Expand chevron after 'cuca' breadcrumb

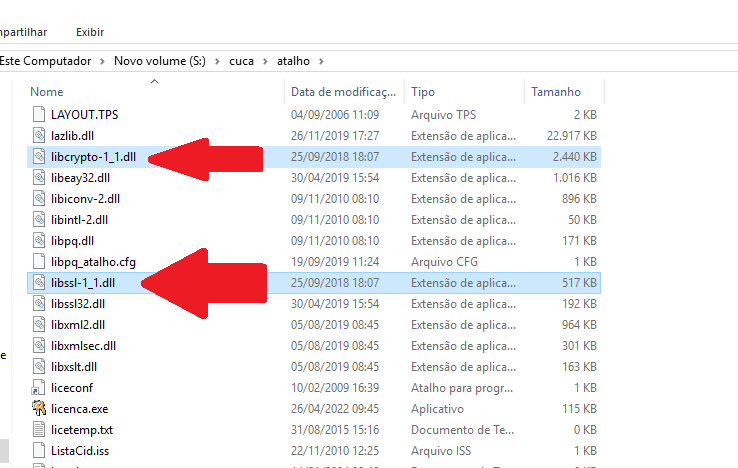tap(265, 61)
